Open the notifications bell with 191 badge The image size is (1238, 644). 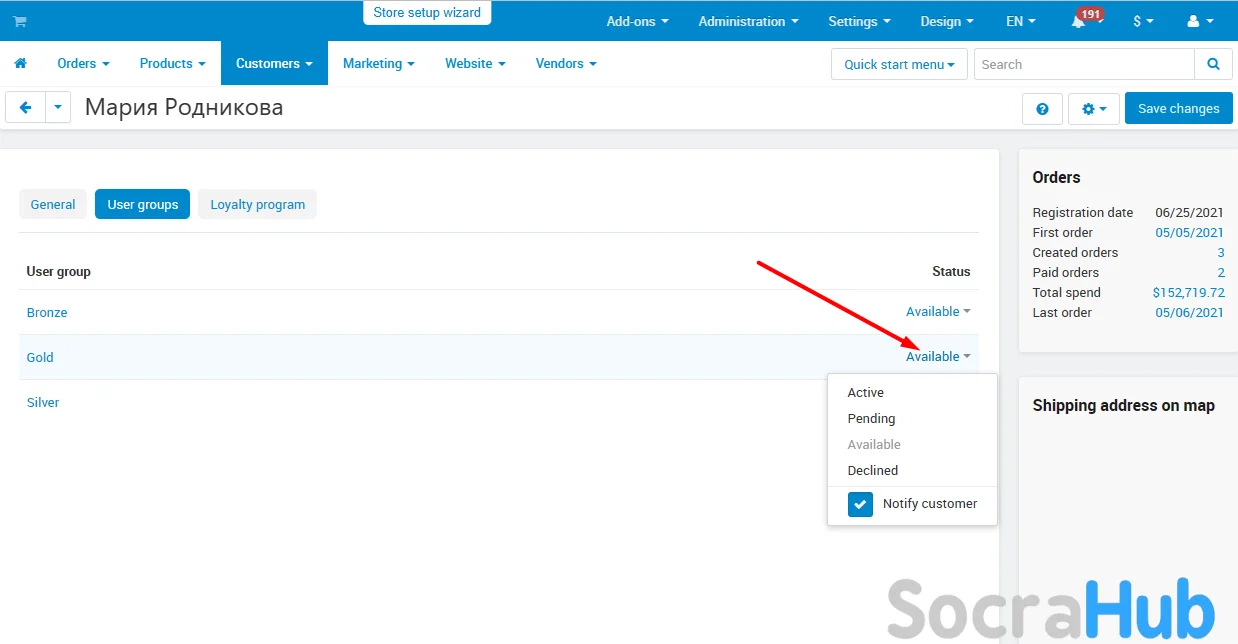click(1079, 22)
